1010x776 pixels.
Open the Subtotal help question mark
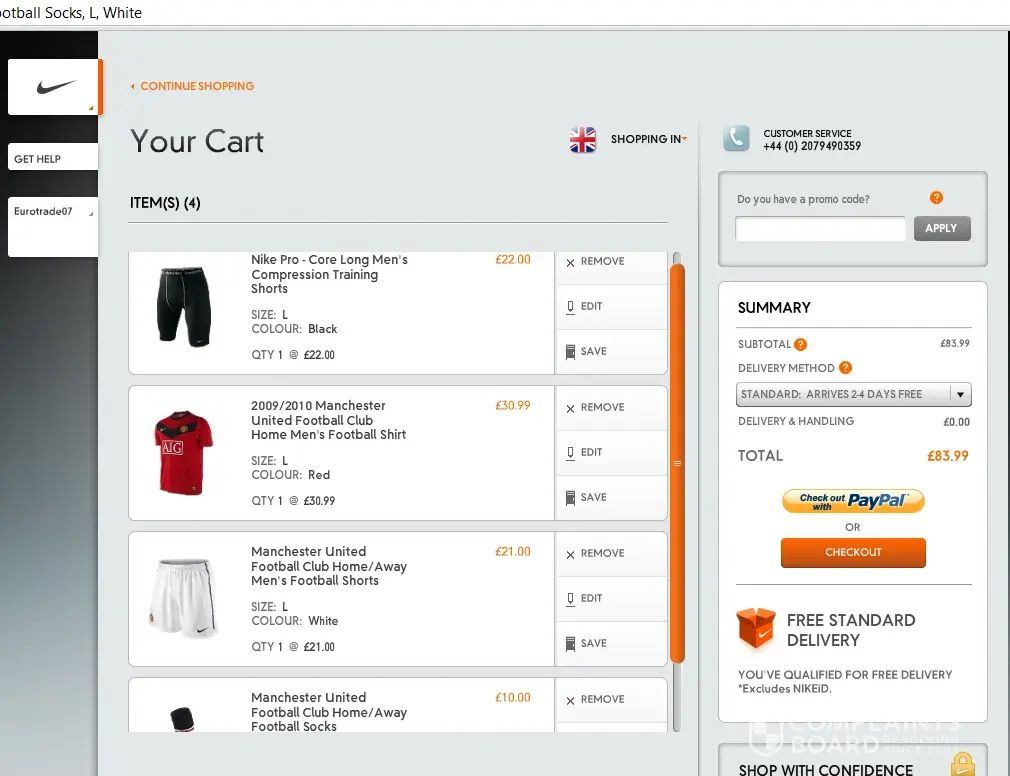pos(800,345)
